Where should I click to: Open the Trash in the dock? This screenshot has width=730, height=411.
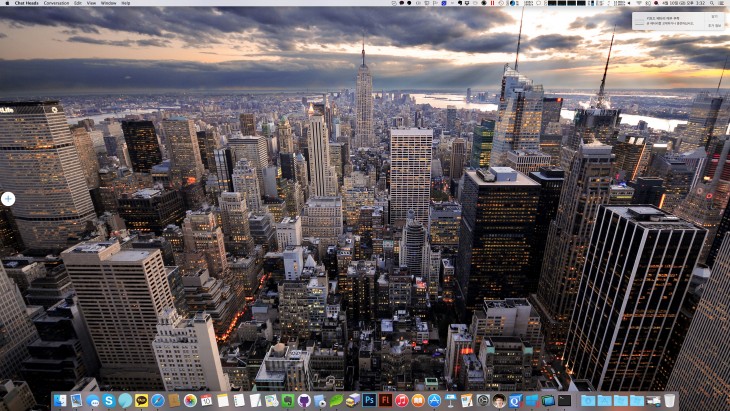click(x=669, y=401)
